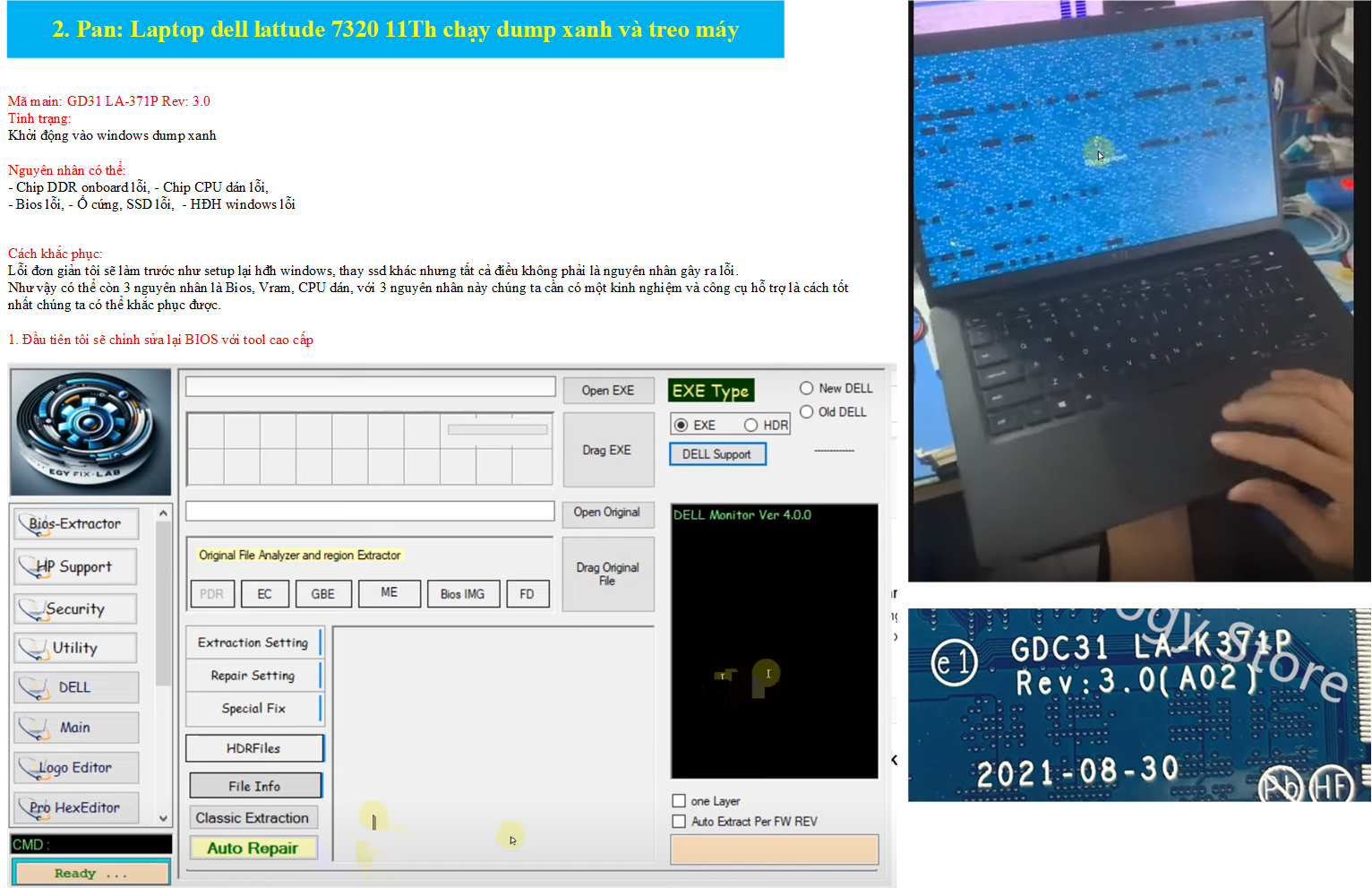
Task: Click the Original File Analyzer label
Action: coord(300,556)
